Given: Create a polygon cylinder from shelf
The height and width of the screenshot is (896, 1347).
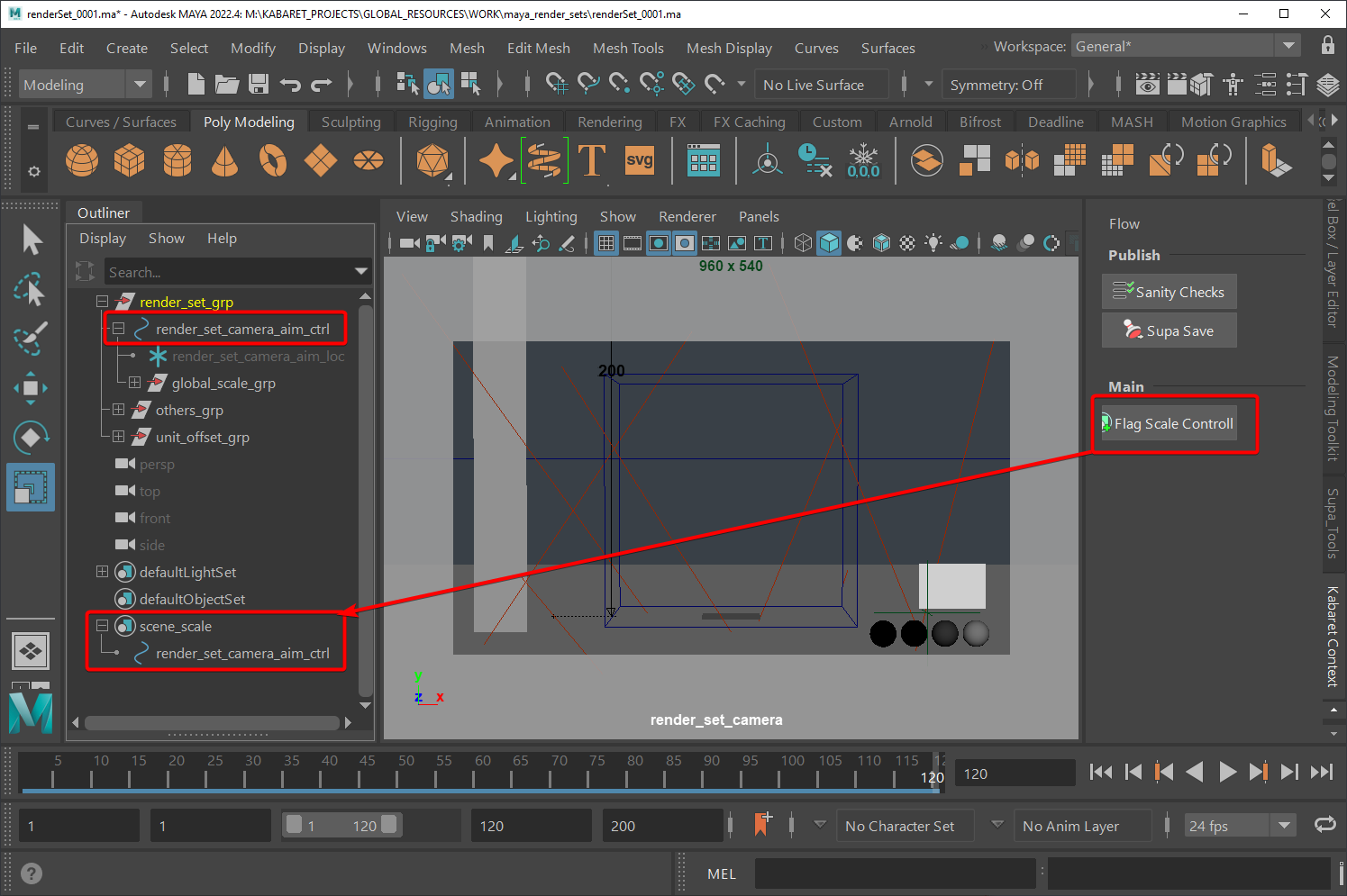Looking at the screenshot, I should pos(177,161).
